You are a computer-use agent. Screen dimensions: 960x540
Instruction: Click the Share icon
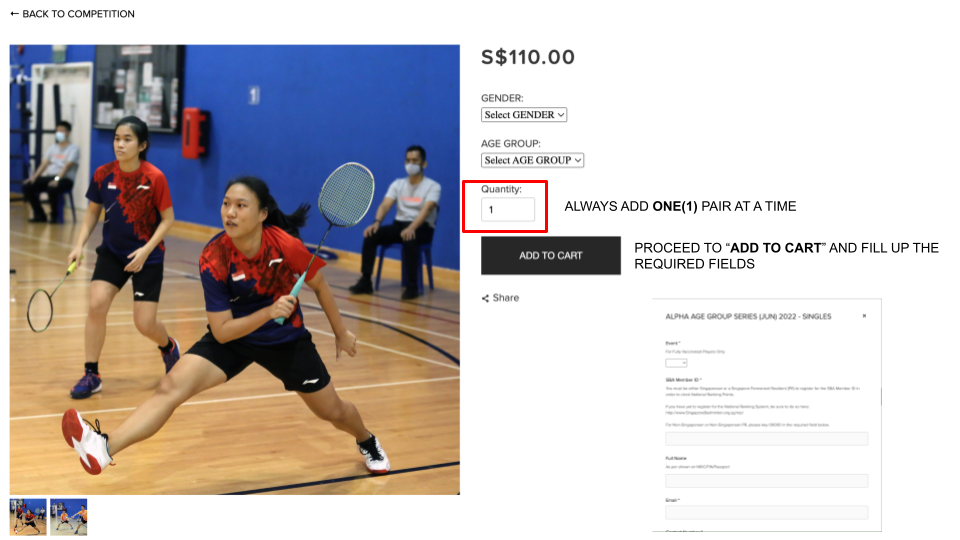click(x=485, y=298)
